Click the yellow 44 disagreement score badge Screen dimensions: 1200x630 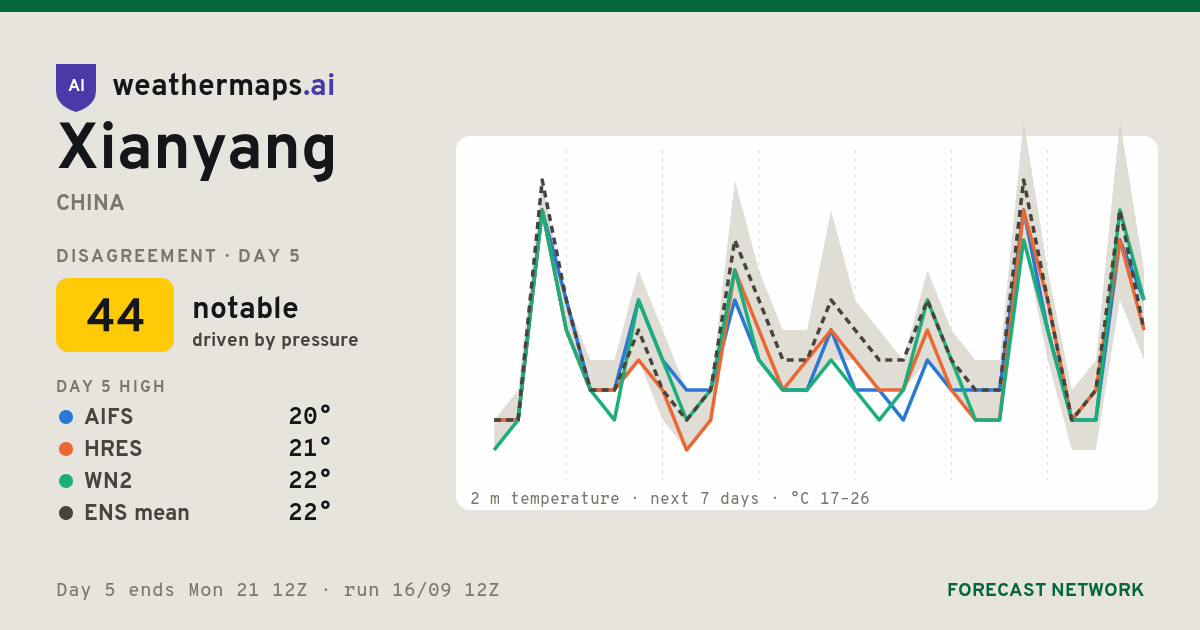115,315
